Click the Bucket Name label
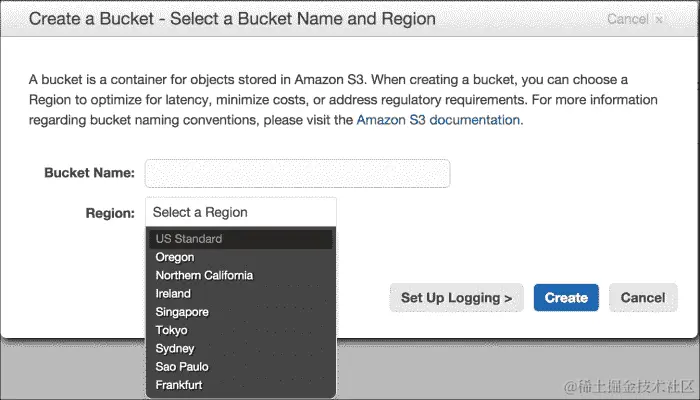The image size is (700, 400). pyautogui.click(x=89, y=173)
